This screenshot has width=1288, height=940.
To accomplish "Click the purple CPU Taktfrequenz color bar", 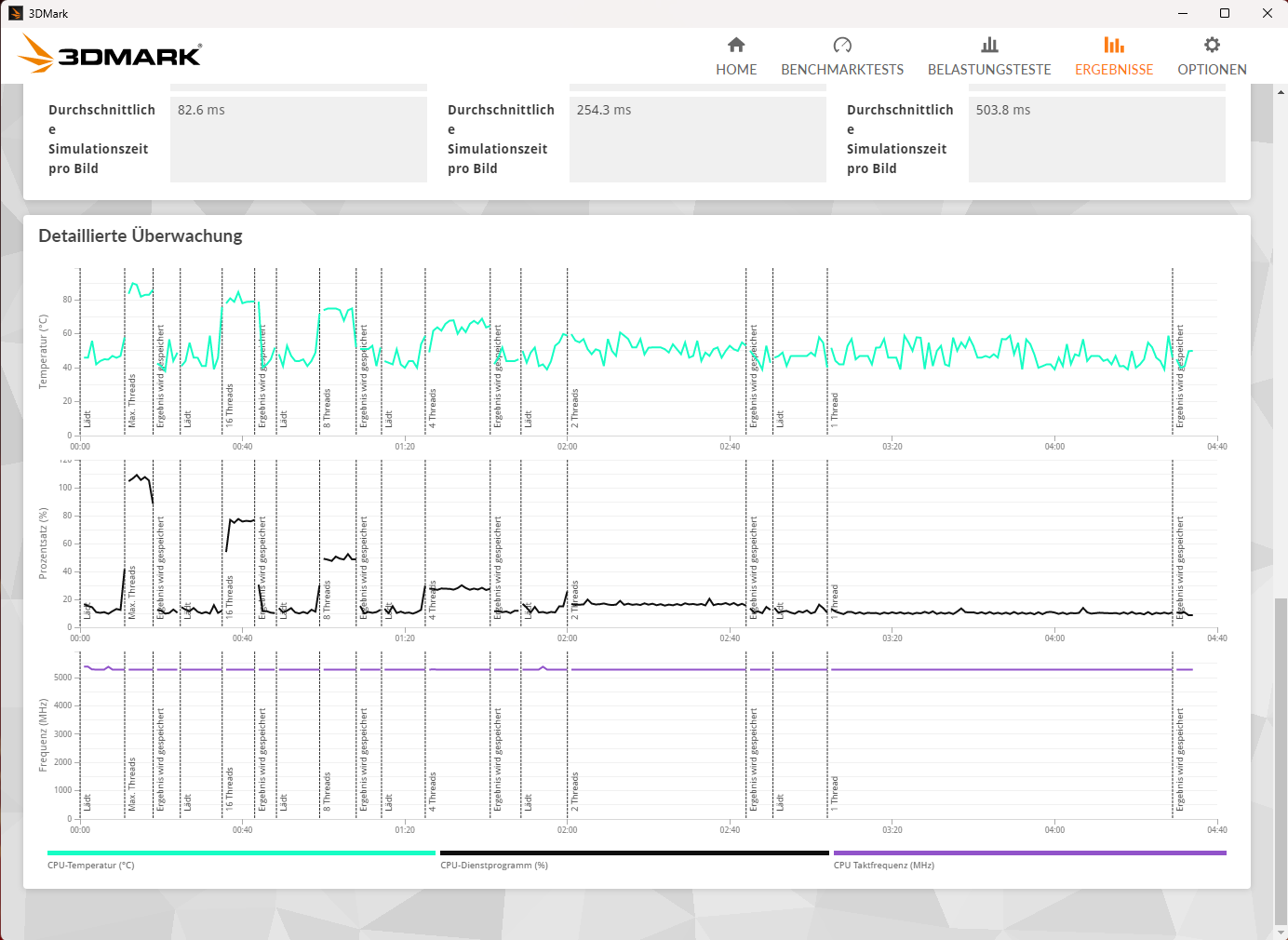I will click(x=1028, y=853).
